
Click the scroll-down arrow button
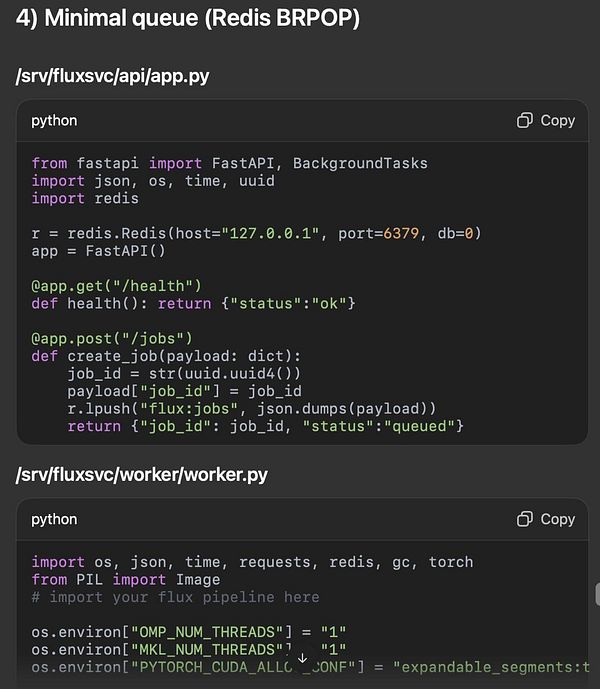(302, 658)
